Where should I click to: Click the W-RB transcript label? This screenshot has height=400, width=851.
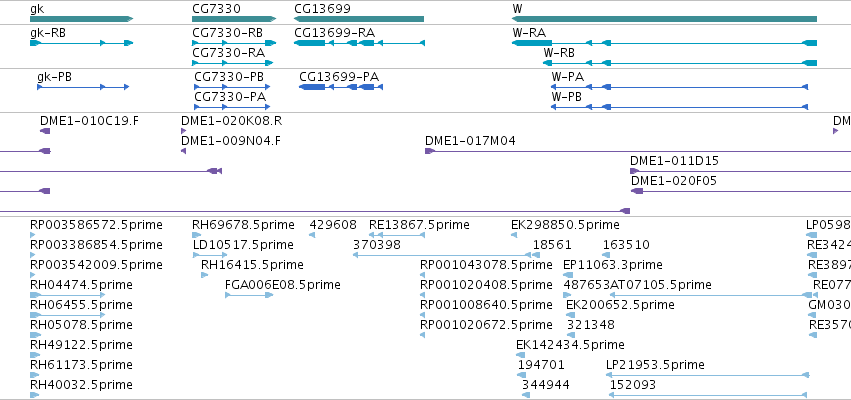[x=559, y=53]
